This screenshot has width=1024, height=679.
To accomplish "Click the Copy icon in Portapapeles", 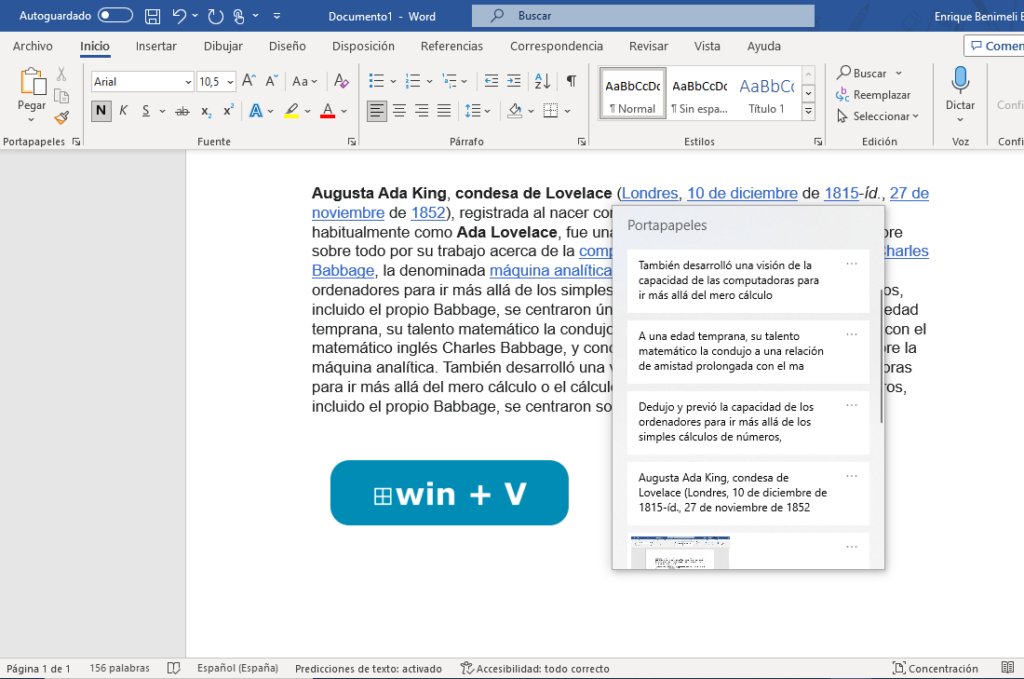I will 61,96.
